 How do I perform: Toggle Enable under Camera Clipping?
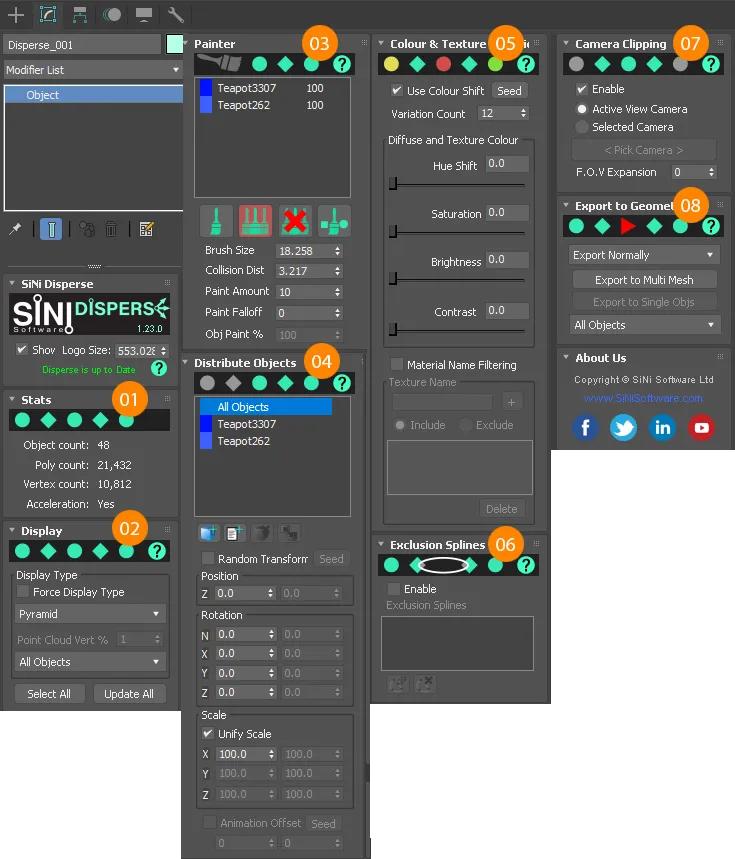[582, 89]
